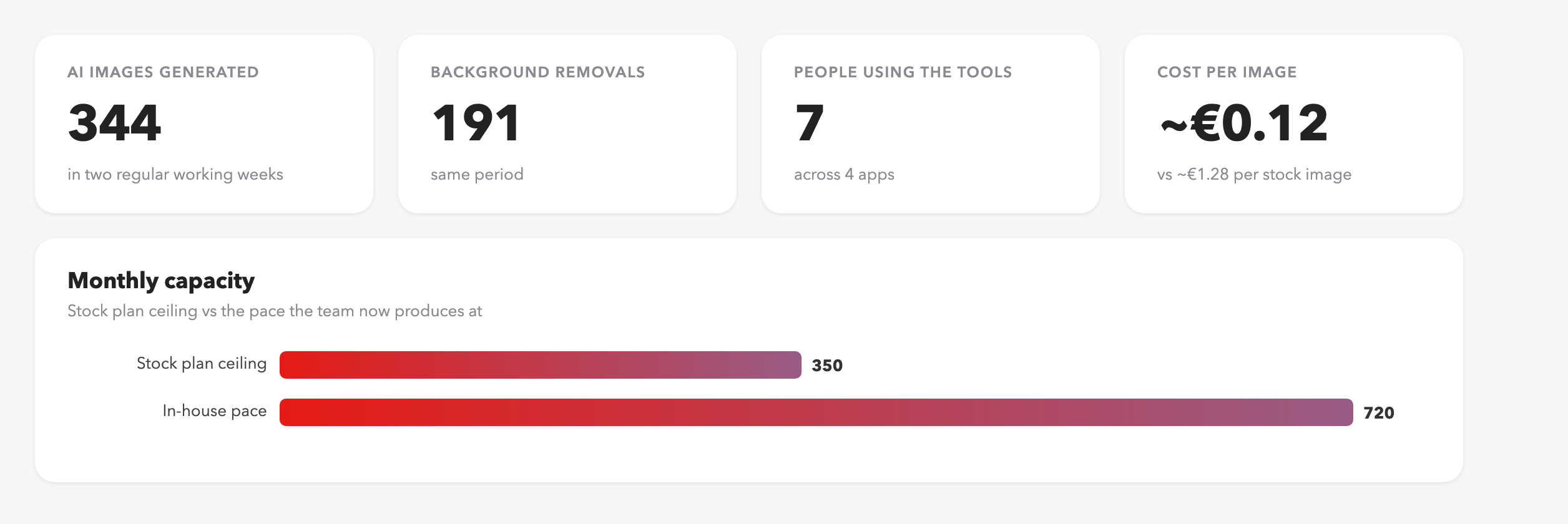Click the Background Removals card
This screenshot has height=524, width=1568.
click(x=567, y=124)
